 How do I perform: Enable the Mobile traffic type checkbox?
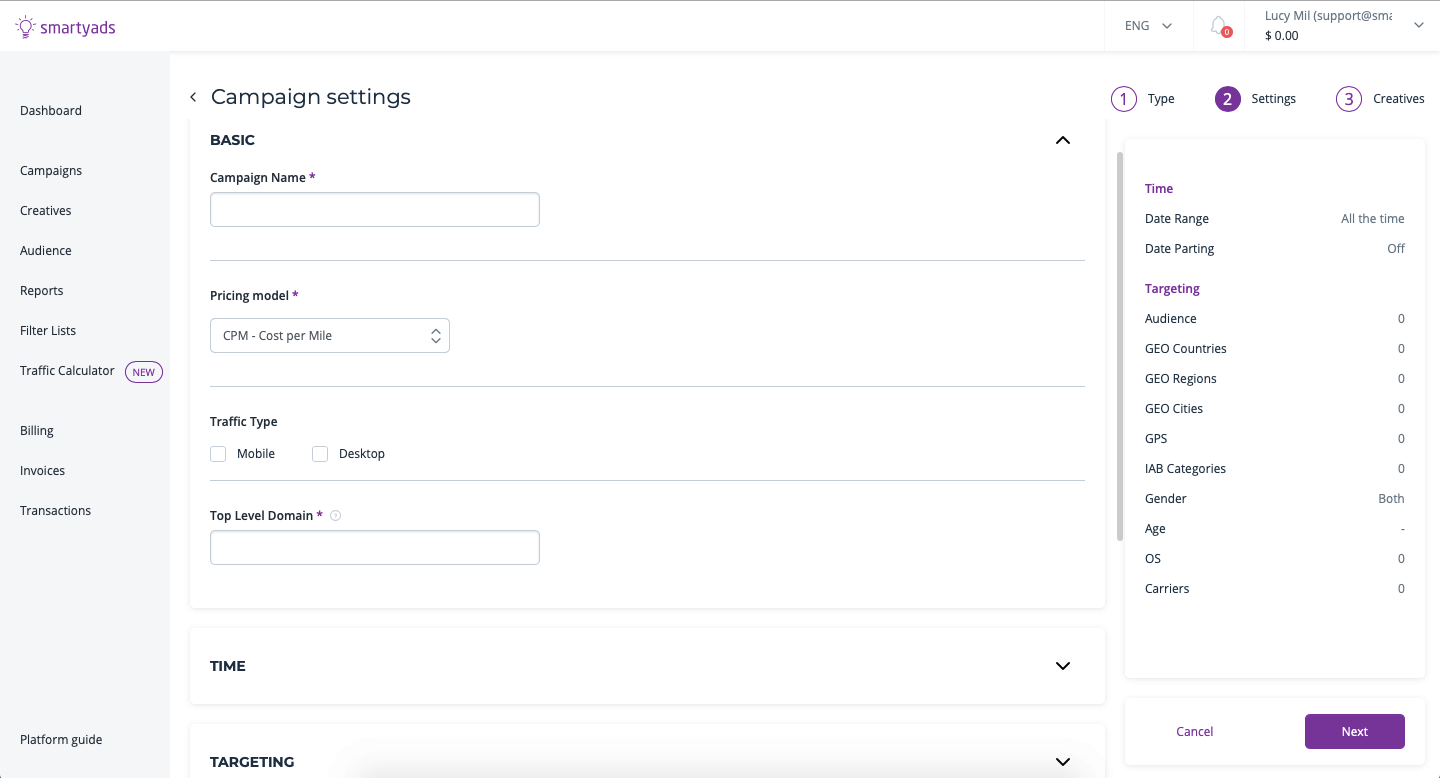pyautogui.click(x=218, y=454)
